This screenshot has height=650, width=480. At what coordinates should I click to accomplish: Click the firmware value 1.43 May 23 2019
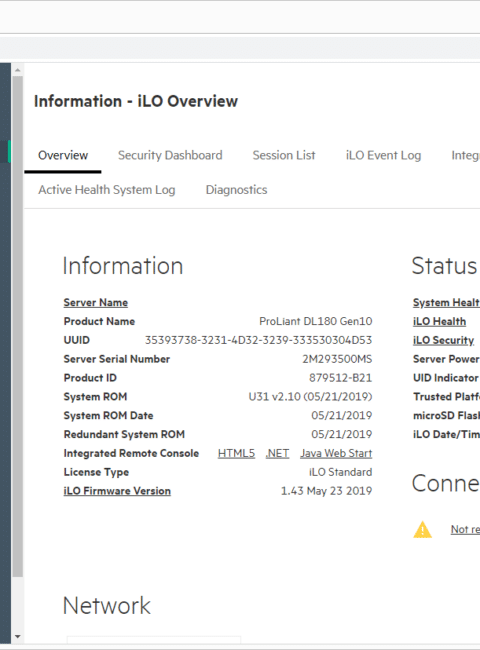point(327,491)
